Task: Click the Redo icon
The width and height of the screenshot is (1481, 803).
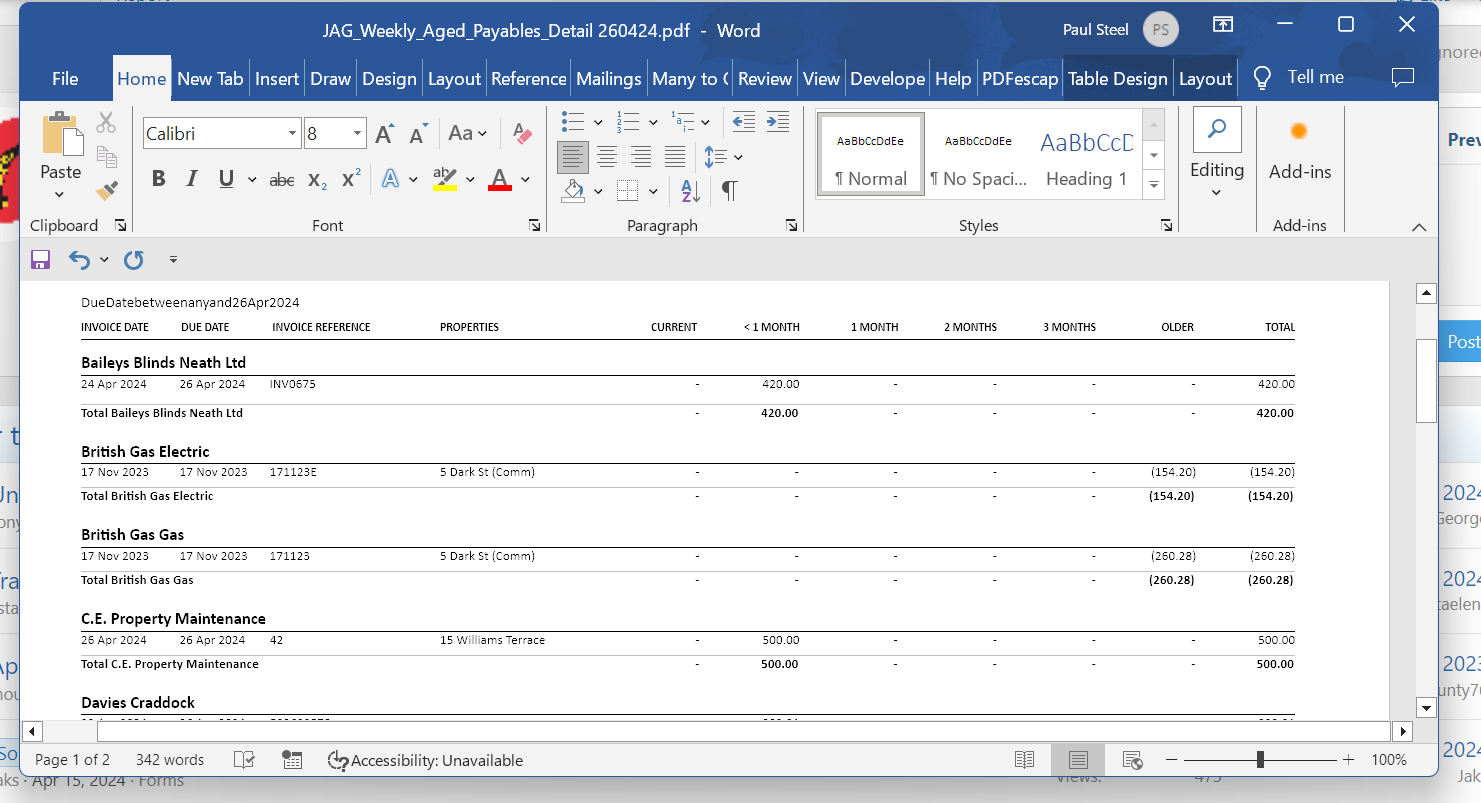Action: [133, 260]
